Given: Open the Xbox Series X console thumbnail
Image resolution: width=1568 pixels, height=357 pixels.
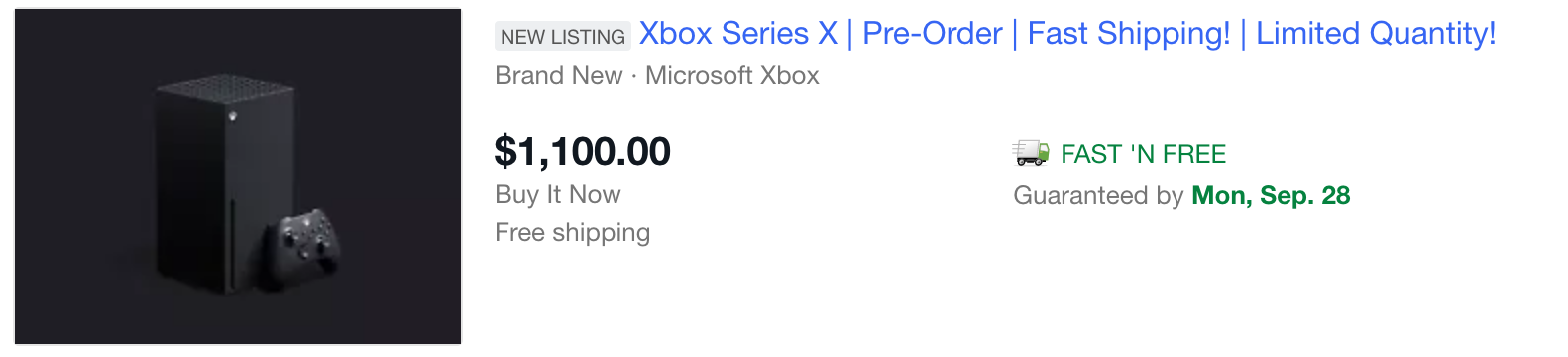Looking at the screenshot, I should tap(238, 177).
